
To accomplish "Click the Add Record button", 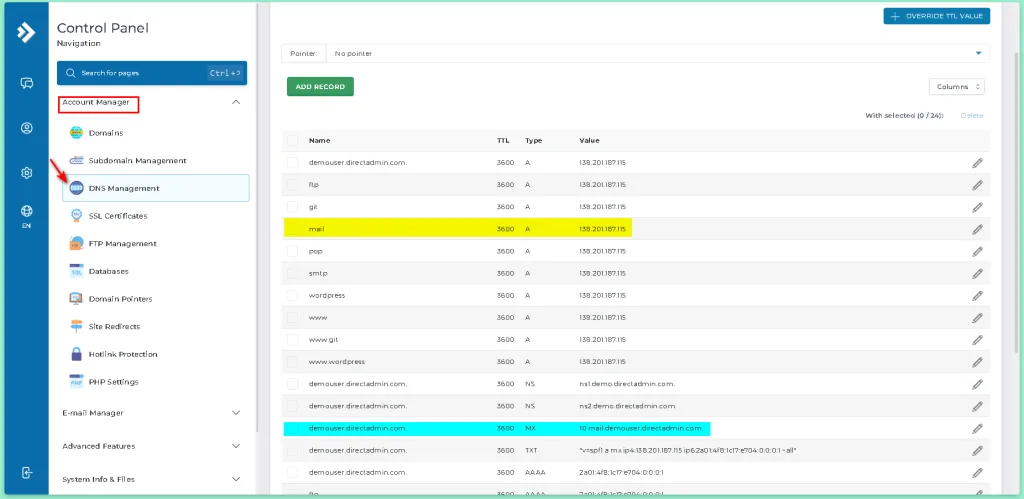I will [320, 86].
